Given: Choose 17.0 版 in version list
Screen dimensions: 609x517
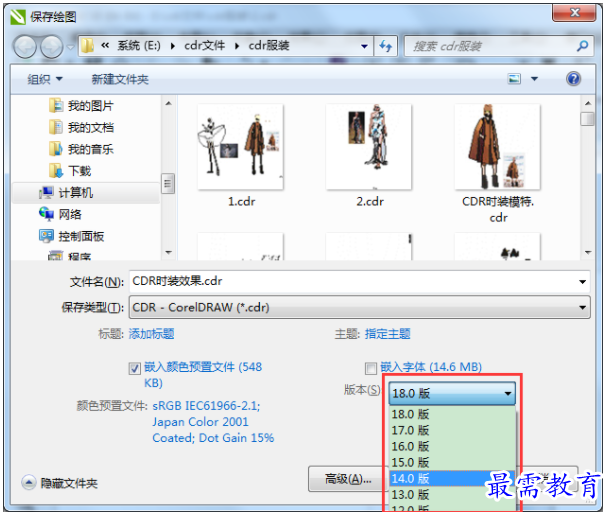Looking at the screenshot, I should click(452, 430).
